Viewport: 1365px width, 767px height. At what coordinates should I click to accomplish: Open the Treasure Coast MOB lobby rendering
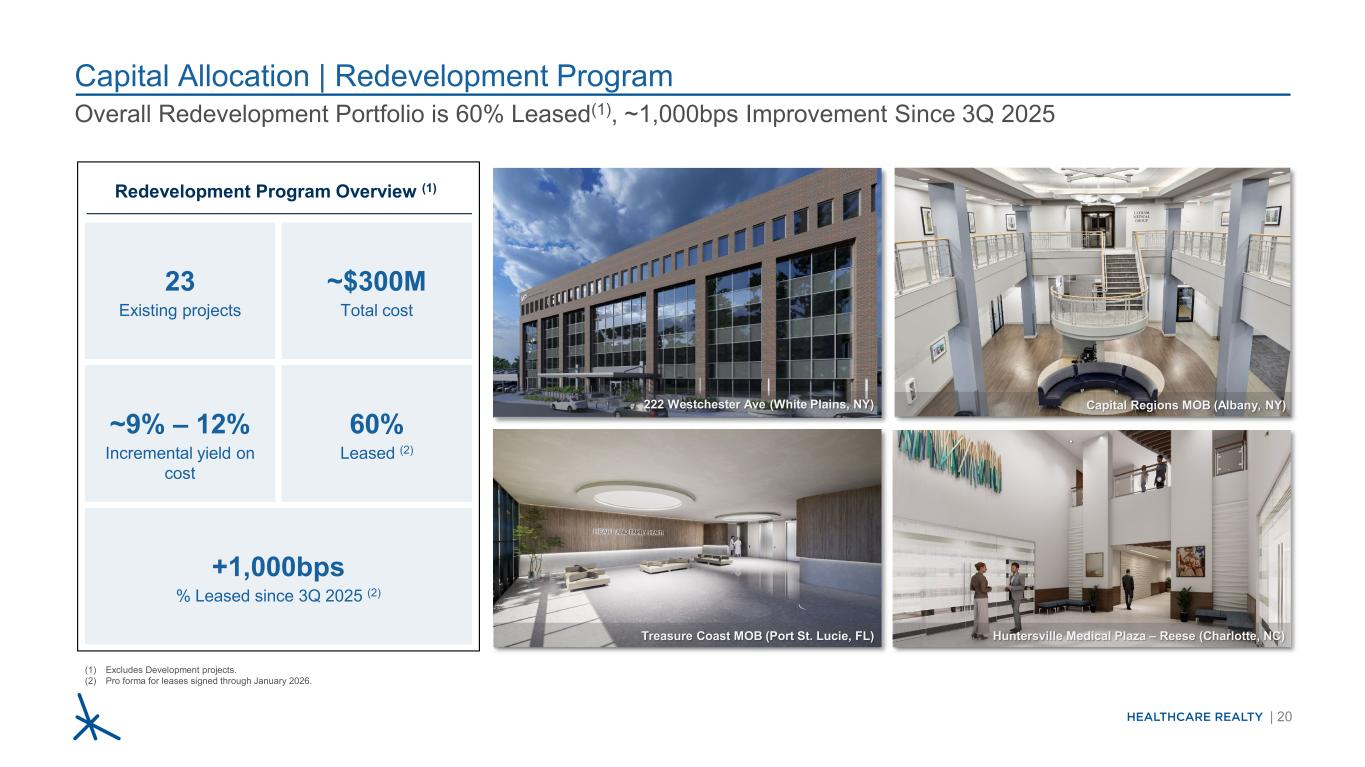pos(687,539)
